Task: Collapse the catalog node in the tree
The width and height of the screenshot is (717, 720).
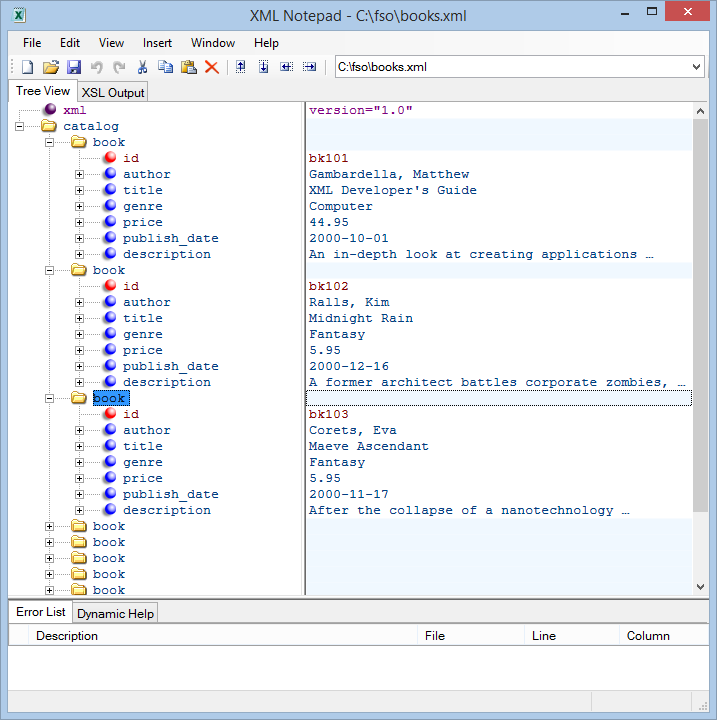Action: click(20, 127)
